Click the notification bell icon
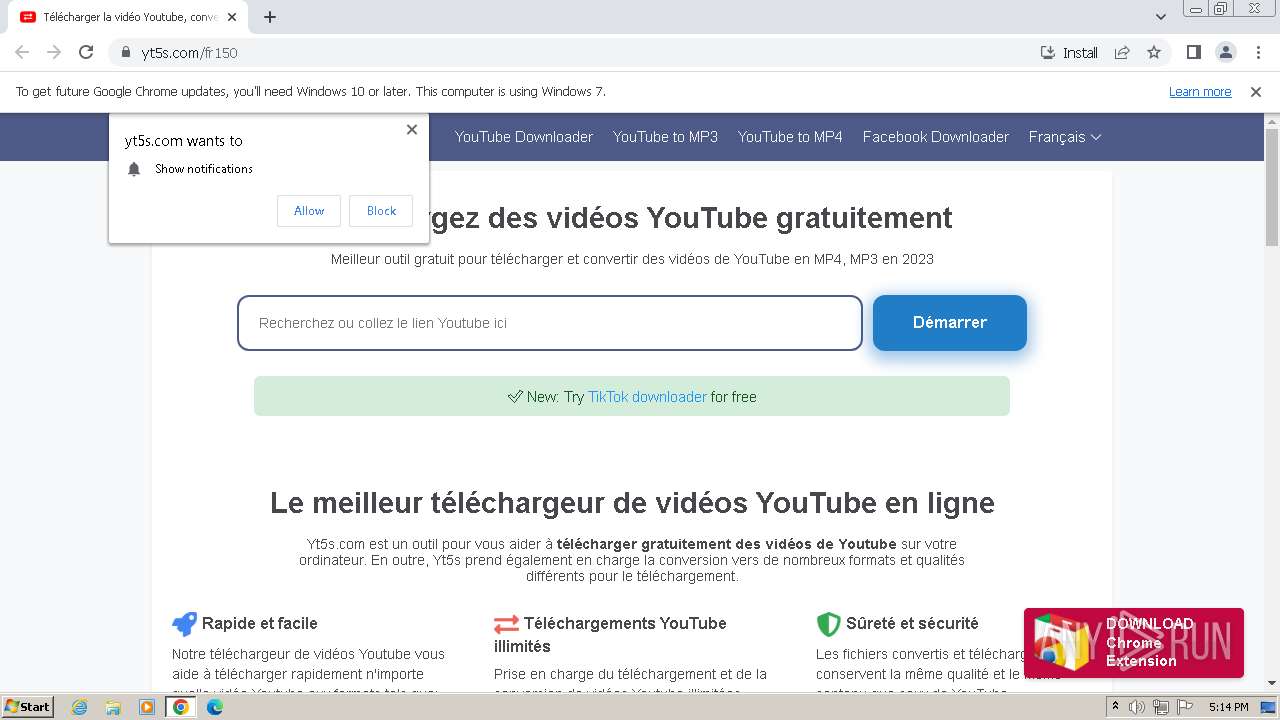This screenshot has width=1280, height=720. pyautogui.click(x=134, y=169)
